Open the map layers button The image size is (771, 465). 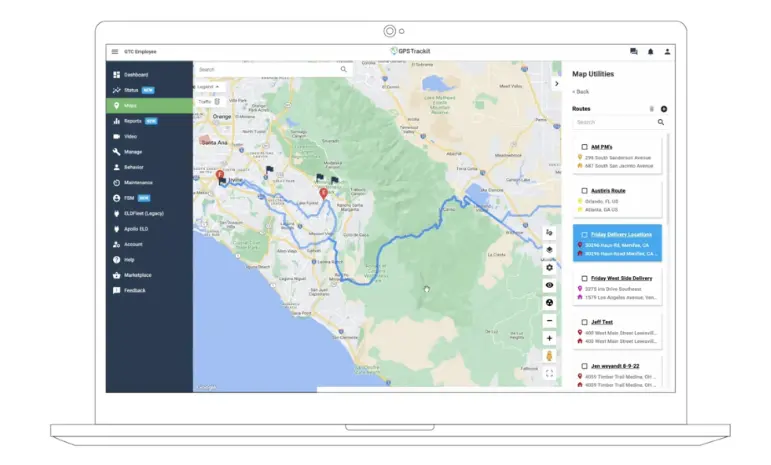(549, 250)
